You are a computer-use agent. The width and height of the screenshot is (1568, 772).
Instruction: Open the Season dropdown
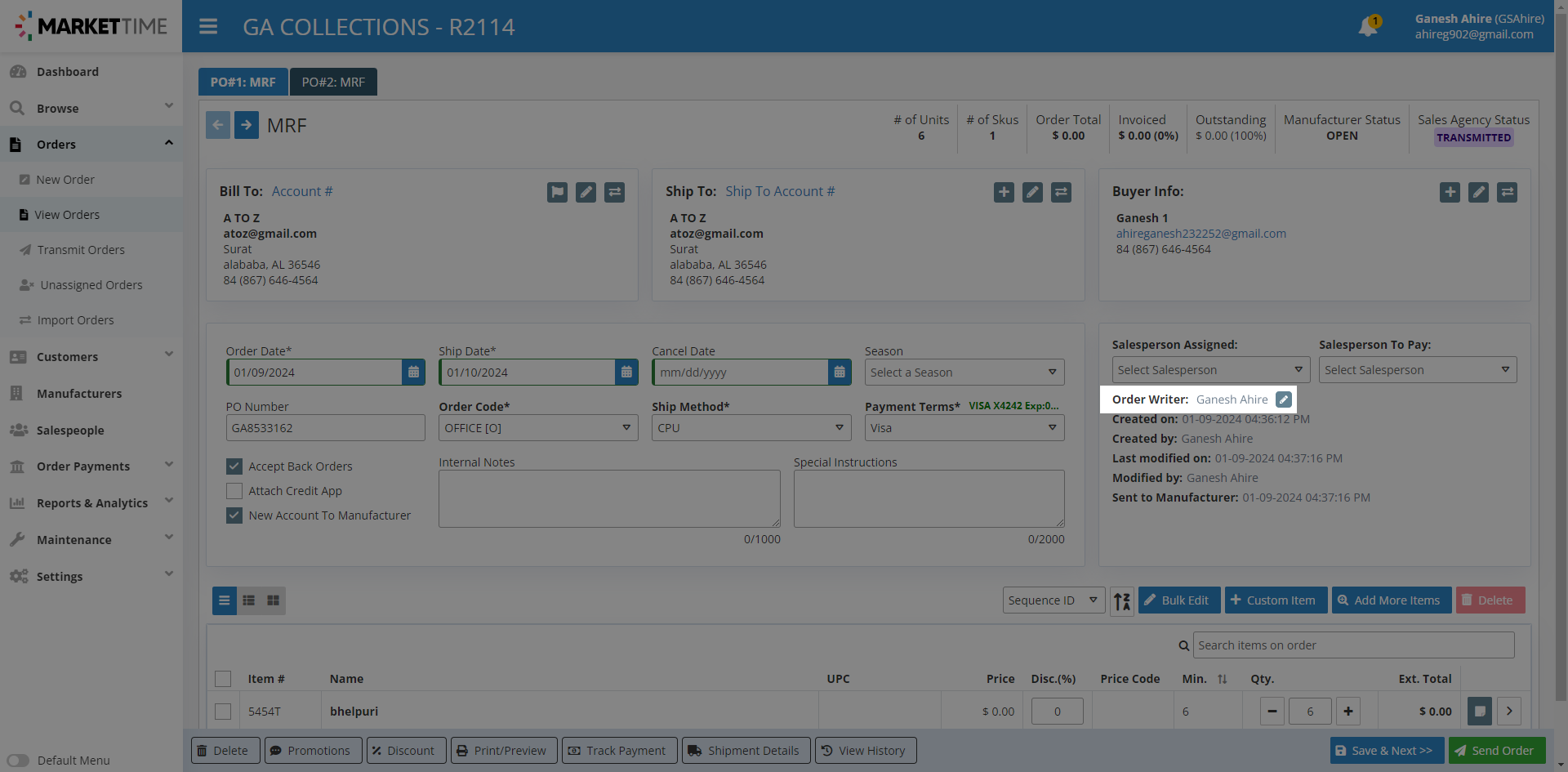pyautogui.click(x=964, y=373)
